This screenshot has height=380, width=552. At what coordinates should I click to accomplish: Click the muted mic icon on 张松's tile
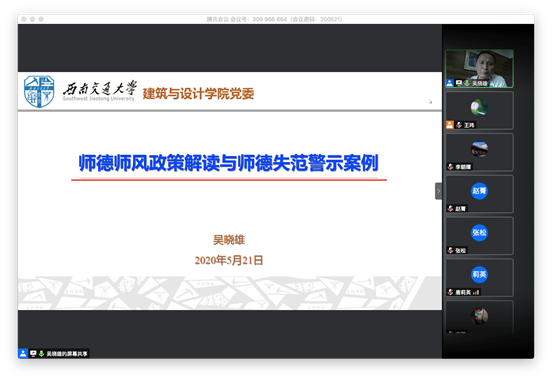pos(451,250)
